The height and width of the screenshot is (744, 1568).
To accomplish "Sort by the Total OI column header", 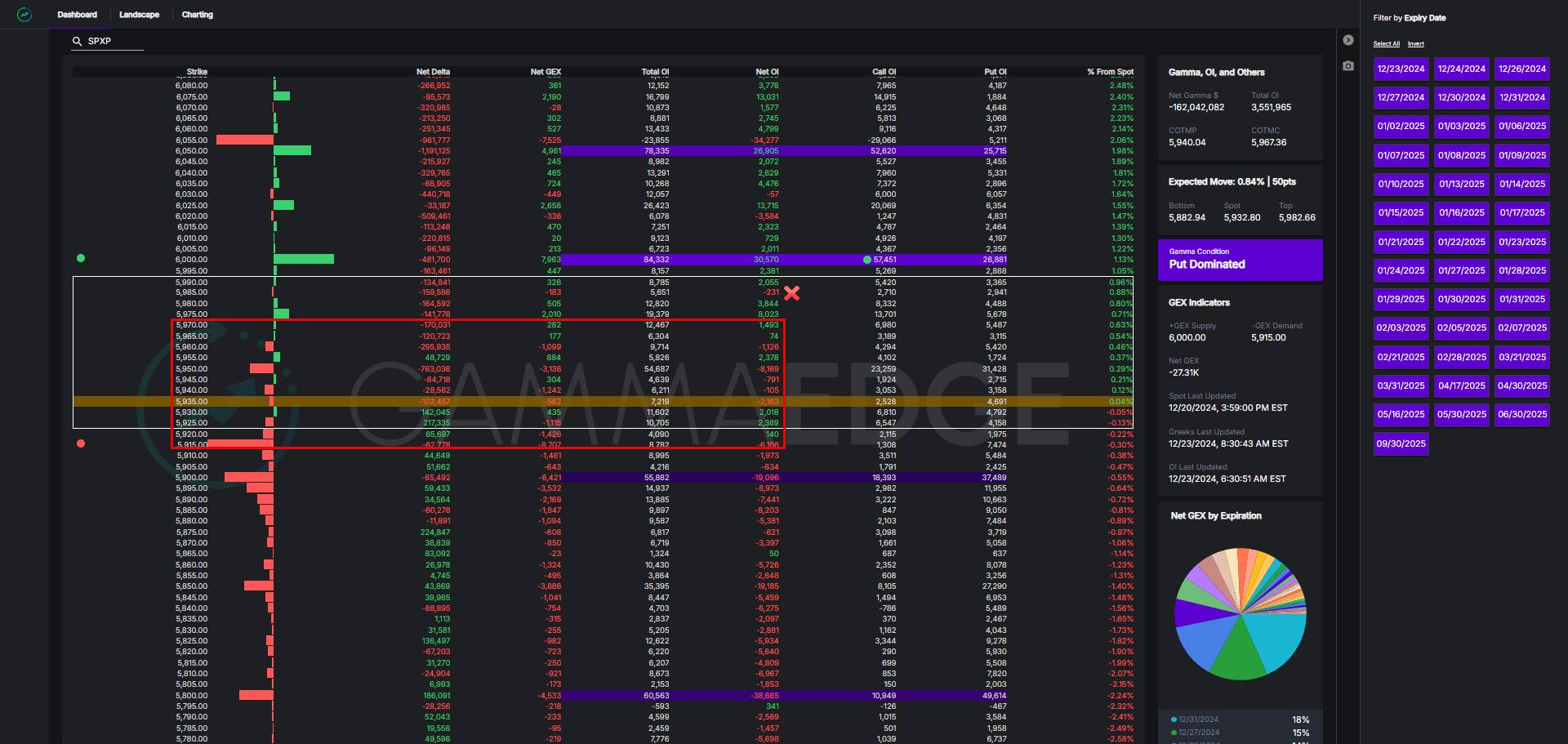I will (x=654, y=72).
